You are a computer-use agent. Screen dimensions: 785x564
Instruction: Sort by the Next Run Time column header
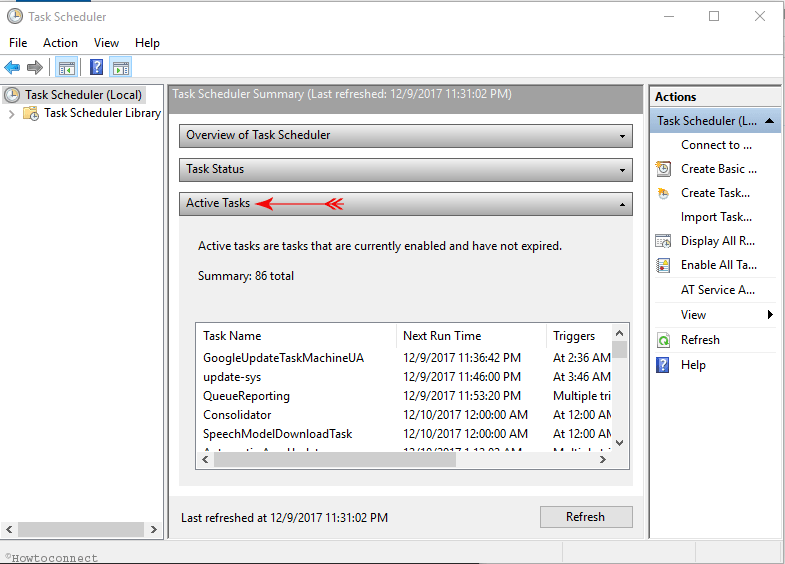(x=471, y=336)
